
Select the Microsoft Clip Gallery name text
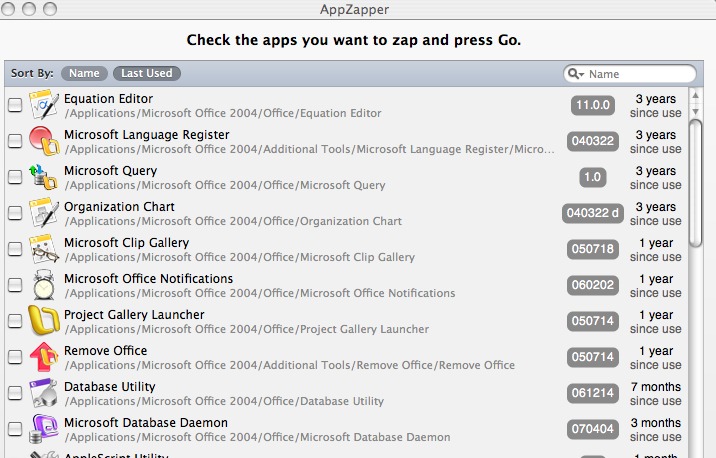[126, 243]
